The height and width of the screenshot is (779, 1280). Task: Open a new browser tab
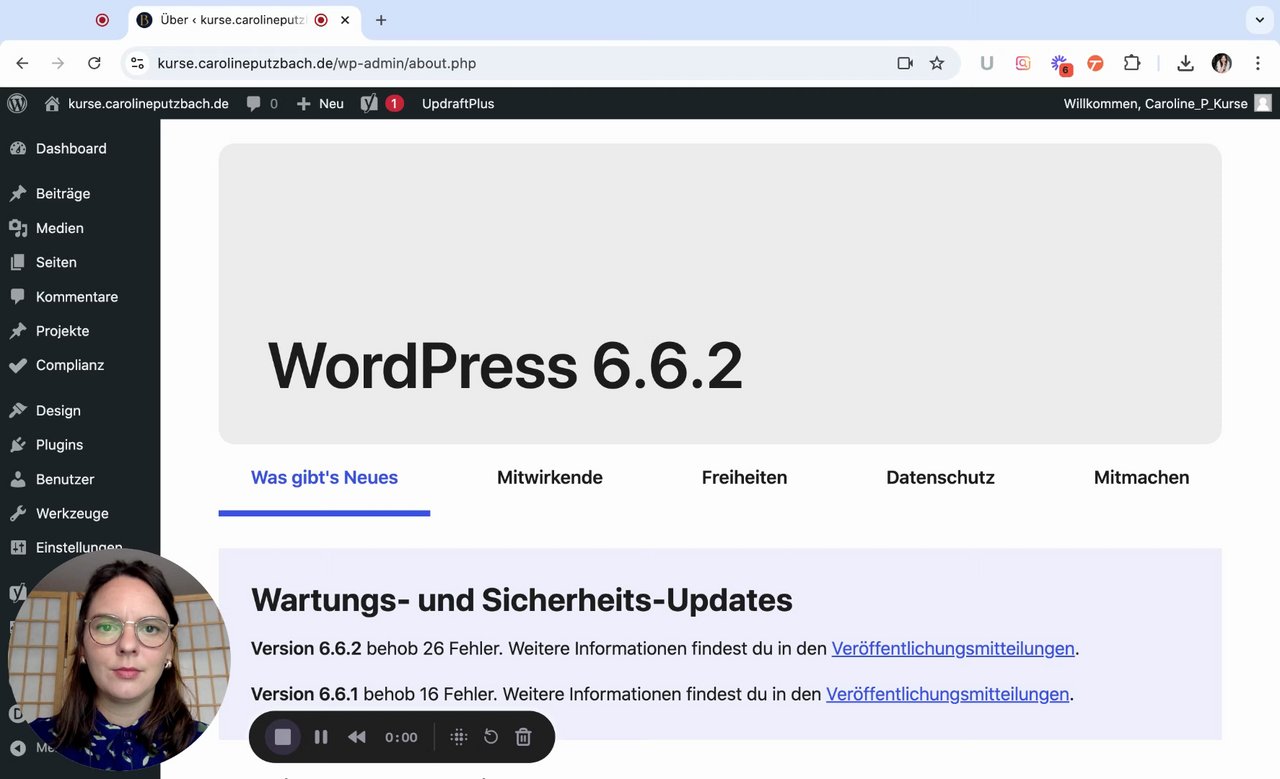pyautogui.click(x=381, y=20)
